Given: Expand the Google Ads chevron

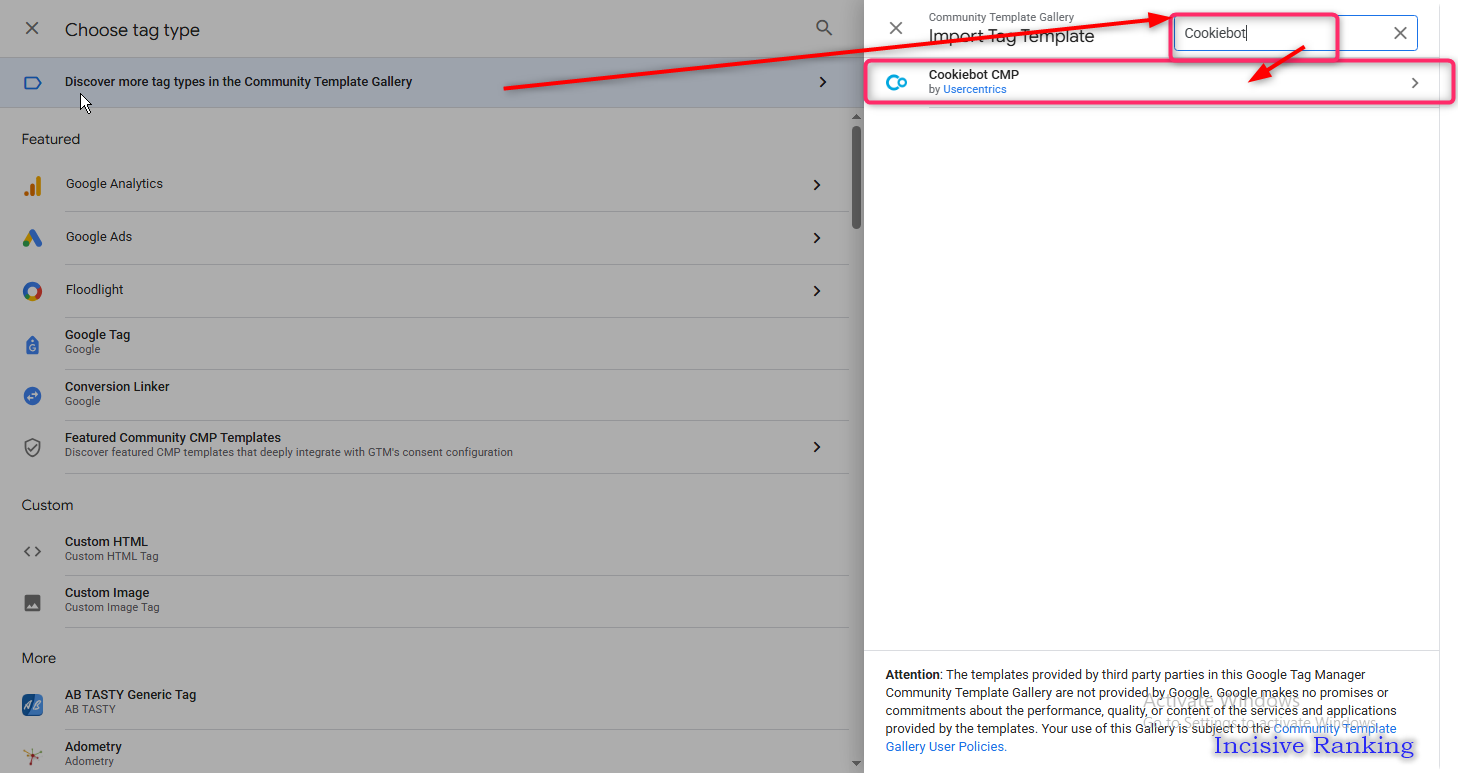Looking at the screenshot, I should point(817,238).
